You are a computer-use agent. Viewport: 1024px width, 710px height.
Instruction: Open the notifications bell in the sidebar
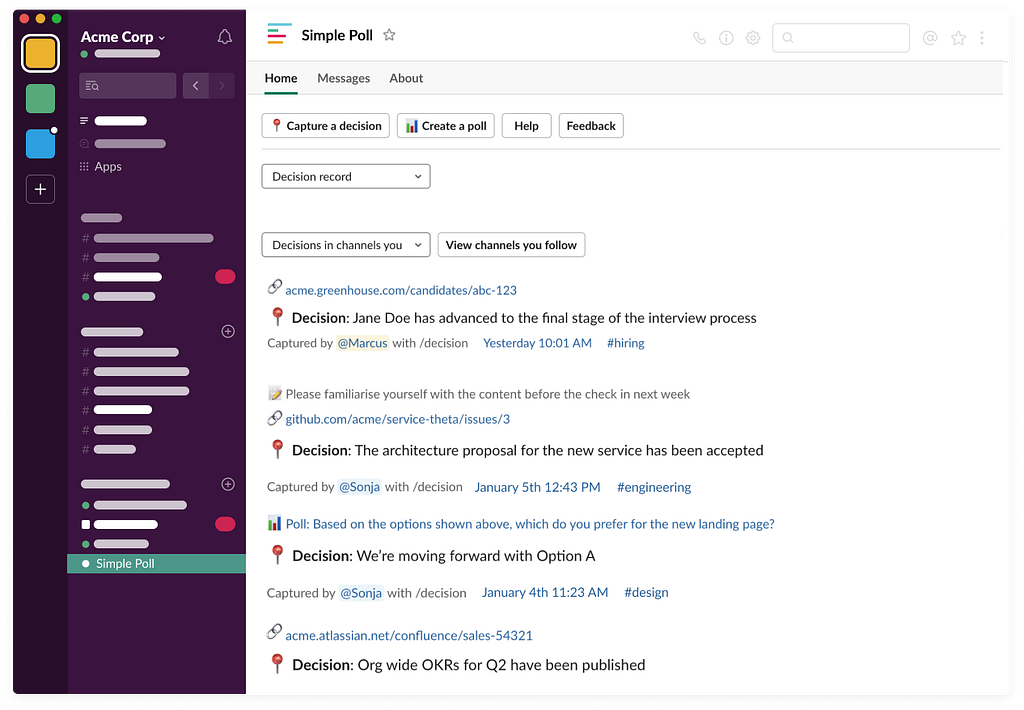click(x=225, y=37)
